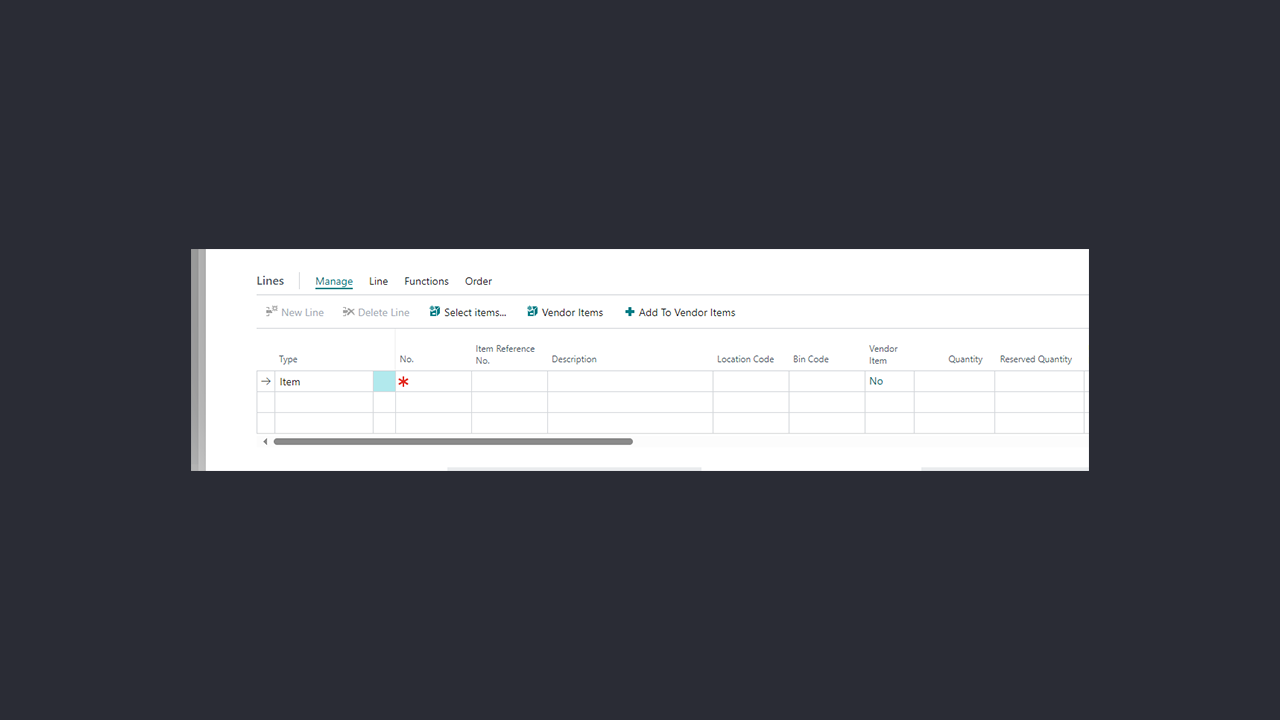This screenshot has height=720, width=1280.
Task: Open the Type field showing Item
Action: tap(325, 382)
